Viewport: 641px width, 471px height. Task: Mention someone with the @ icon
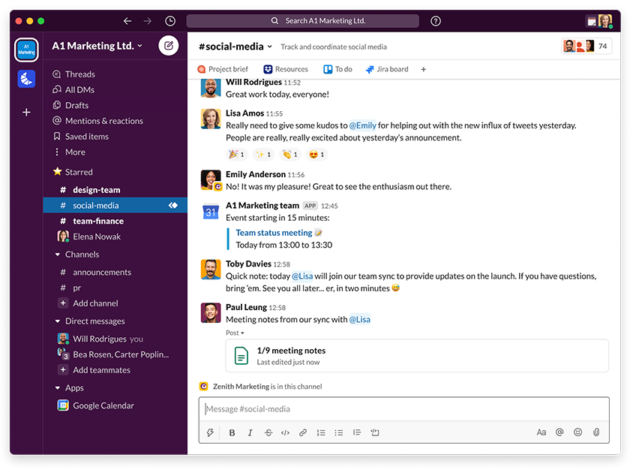pos(560,432)
